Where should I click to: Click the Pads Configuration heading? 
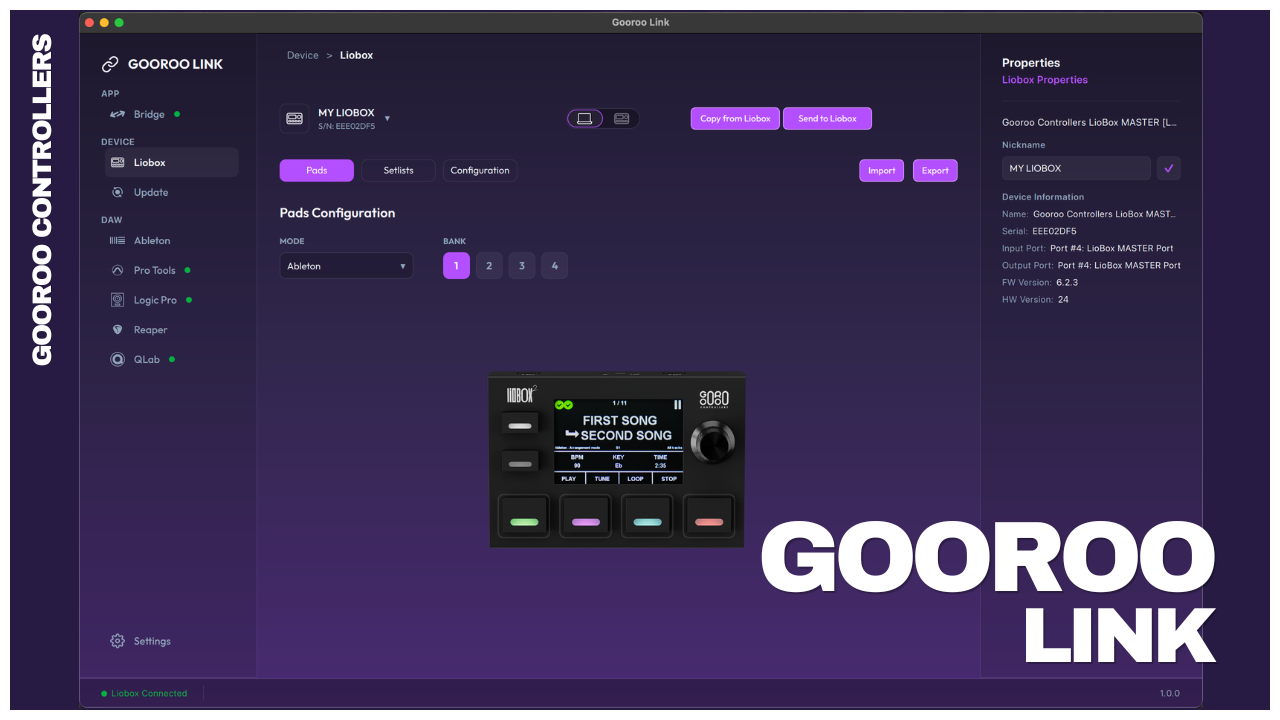337,213
